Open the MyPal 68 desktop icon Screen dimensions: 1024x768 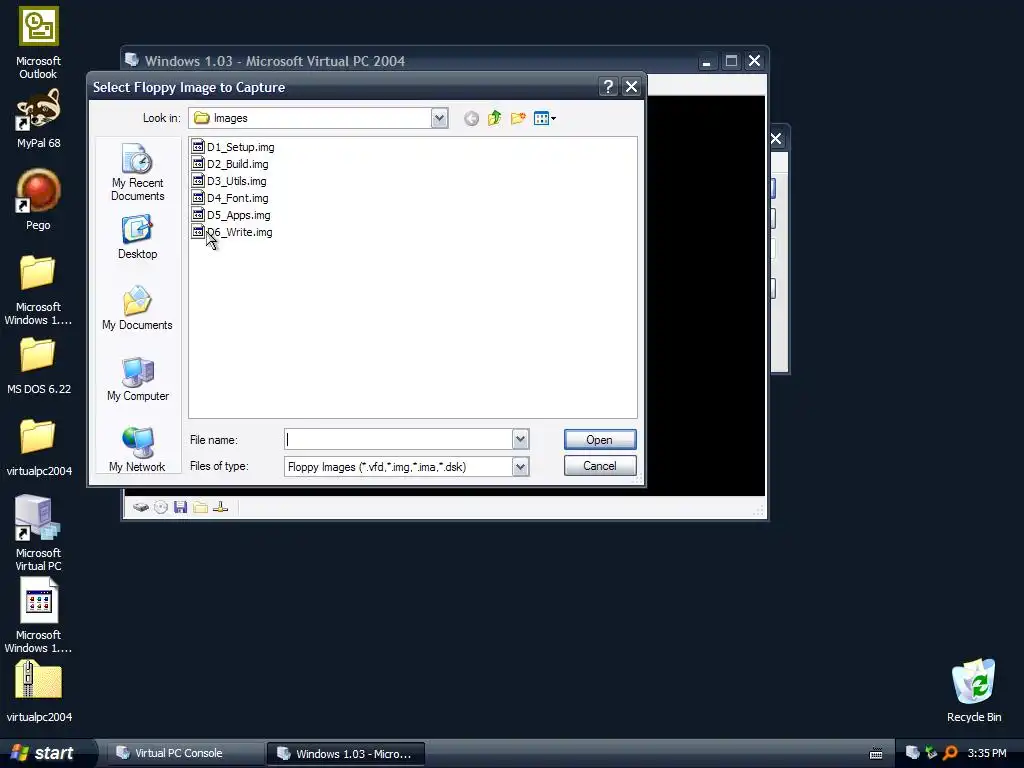[39, 119]
